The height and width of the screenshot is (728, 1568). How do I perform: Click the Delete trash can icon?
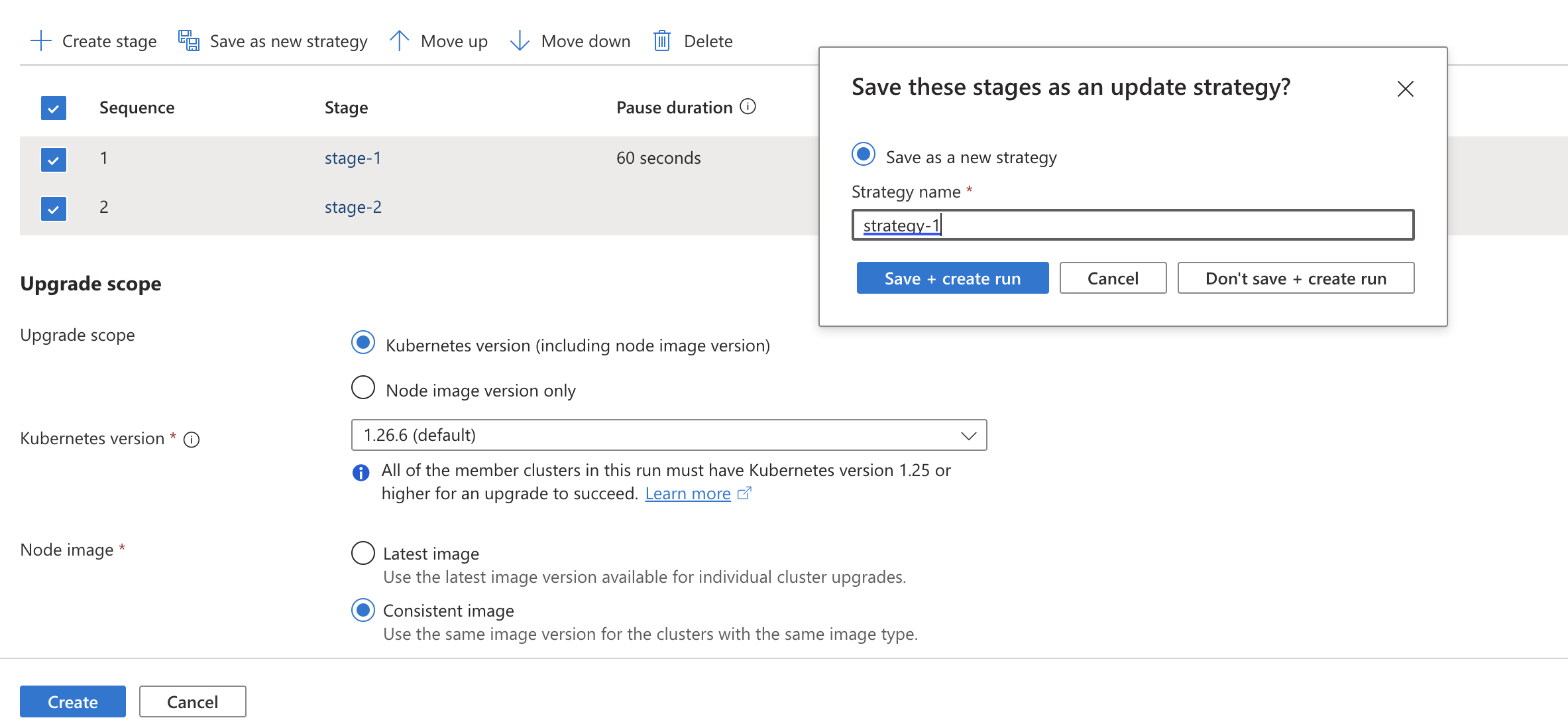coord(662,41)
